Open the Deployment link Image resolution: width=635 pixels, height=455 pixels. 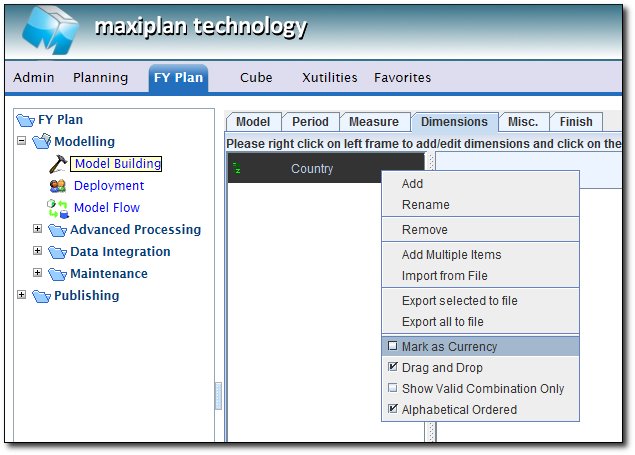[109, 186]
